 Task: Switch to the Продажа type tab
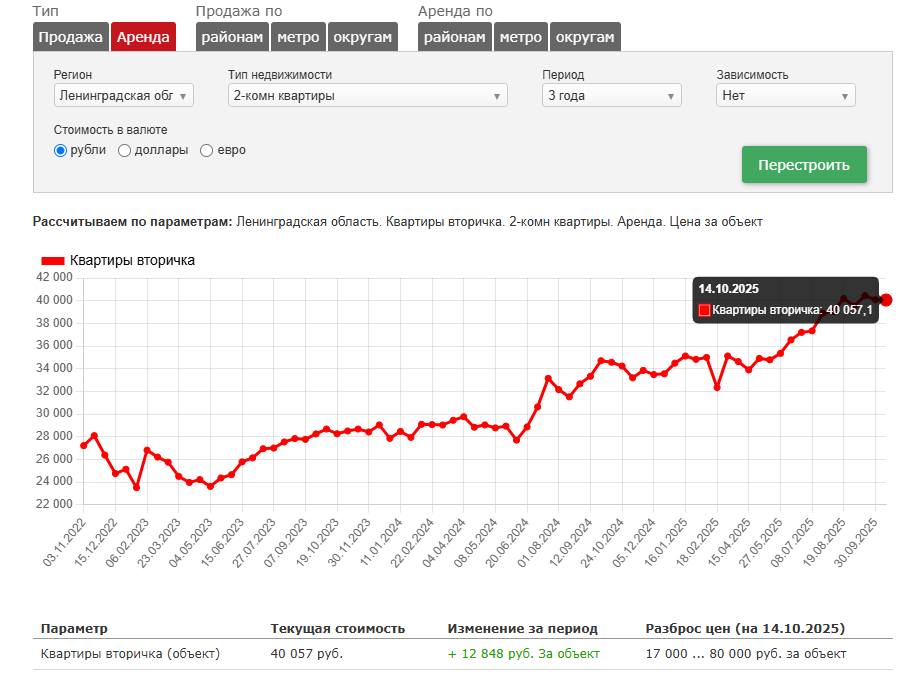click(71, 37)
